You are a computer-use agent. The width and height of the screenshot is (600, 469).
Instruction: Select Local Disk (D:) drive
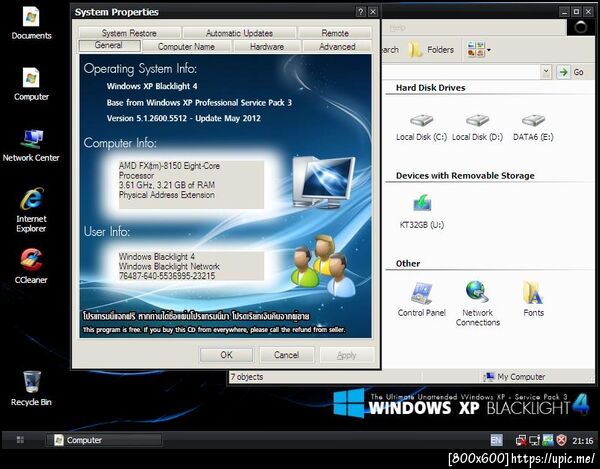(477, 127)
